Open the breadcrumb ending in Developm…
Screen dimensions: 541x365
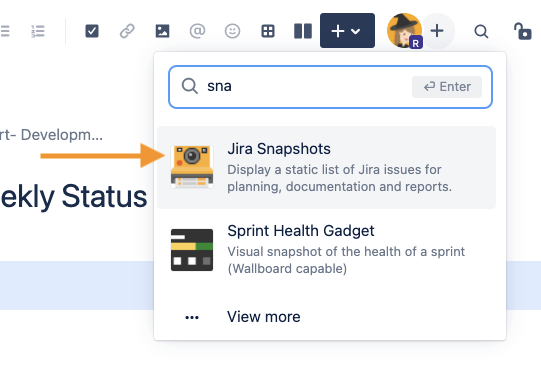51,135
